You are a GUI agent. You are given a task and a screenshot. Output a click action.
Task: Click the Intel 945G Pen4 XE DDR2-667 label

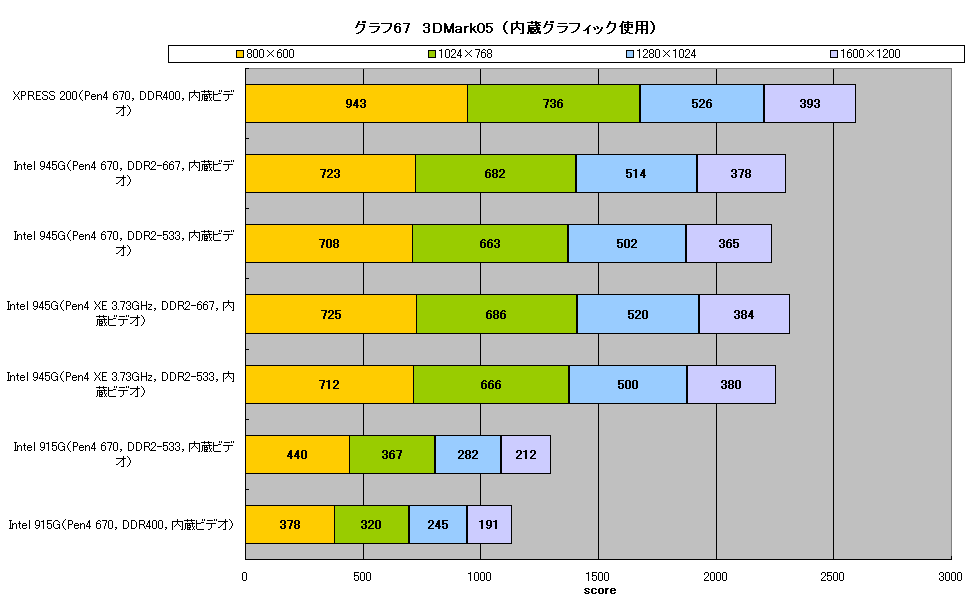click(x=121, y=313)
